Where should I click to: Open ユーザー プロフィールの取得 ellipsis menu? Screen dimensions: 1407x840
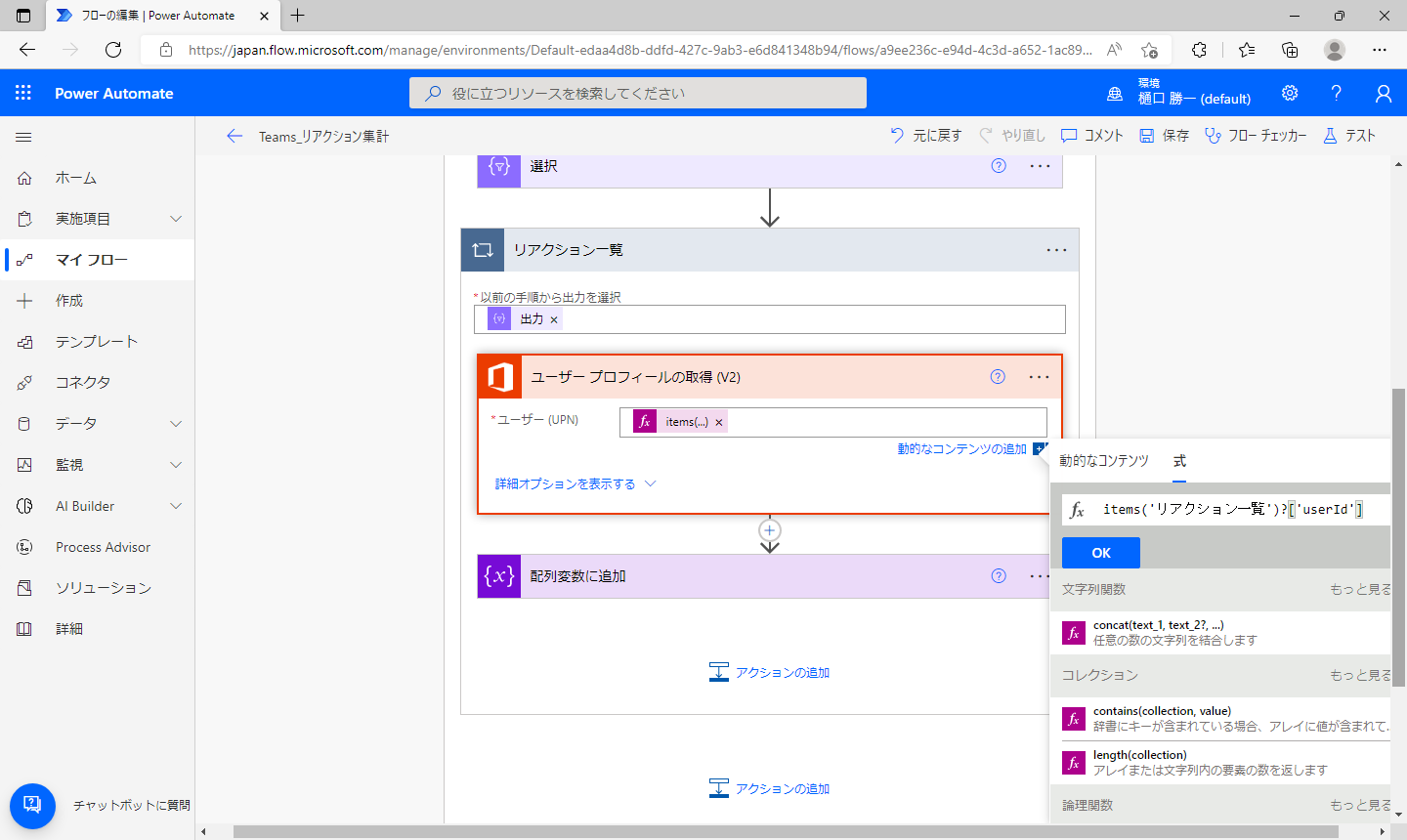pyautogui.click(x=1040, y=377)
